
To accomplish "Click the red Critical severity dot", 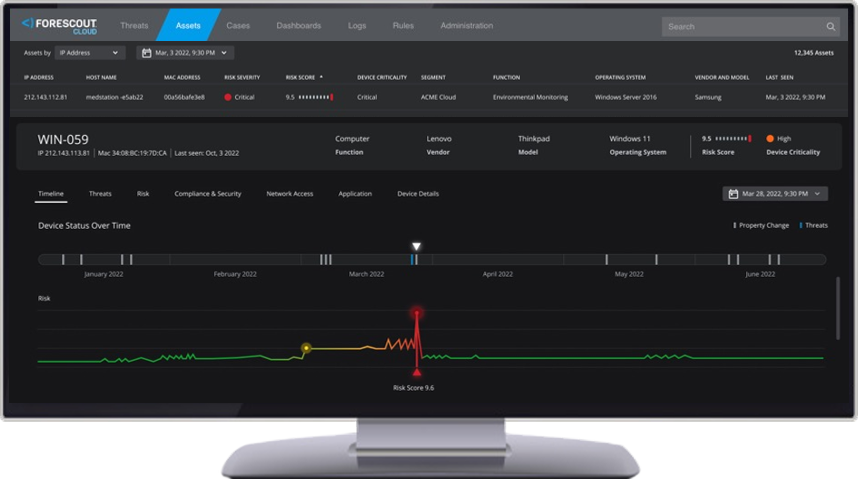I will tap(228, 97).
